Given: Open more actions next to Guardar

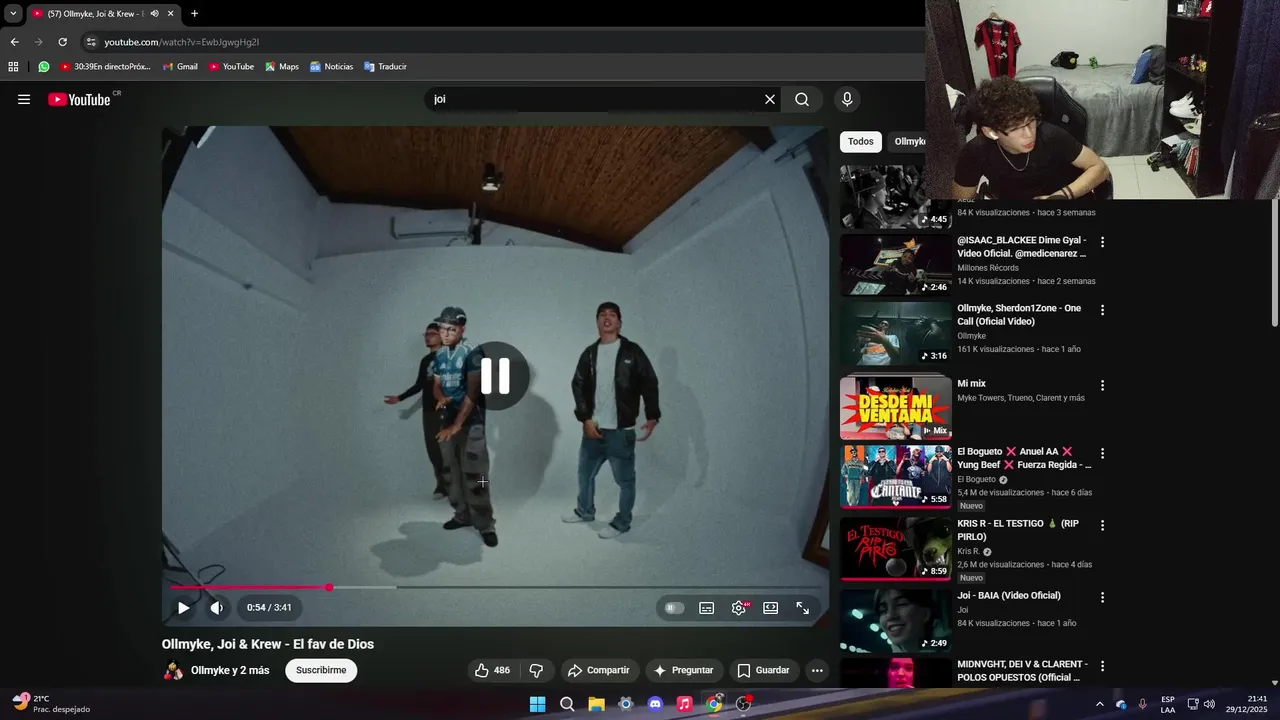Looking at the screenshot, I should [x=817, y=670].
